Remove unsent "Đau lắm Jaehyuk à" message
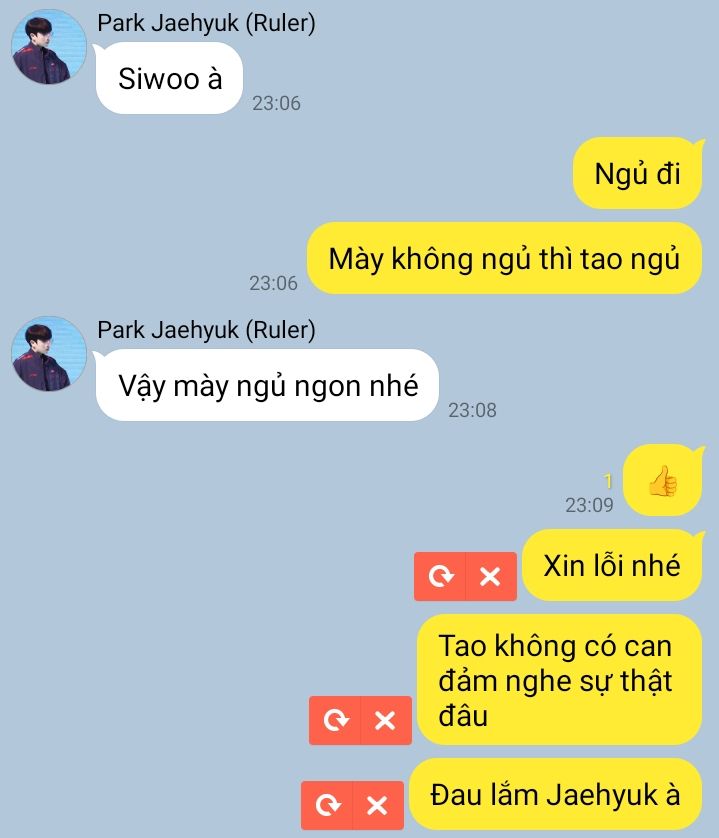The image size is (719, 838). point(378,805)
